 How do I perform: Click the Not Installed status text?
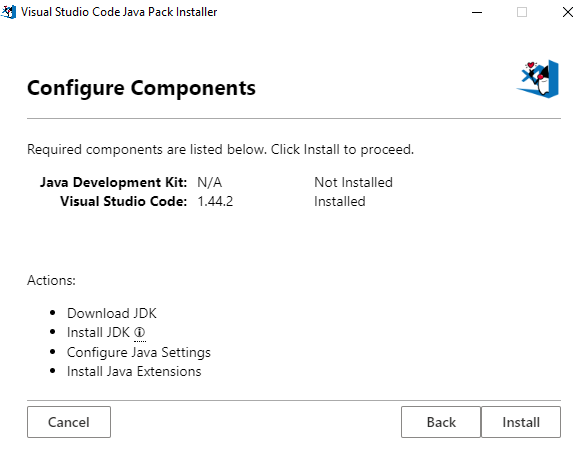[353, 182]
